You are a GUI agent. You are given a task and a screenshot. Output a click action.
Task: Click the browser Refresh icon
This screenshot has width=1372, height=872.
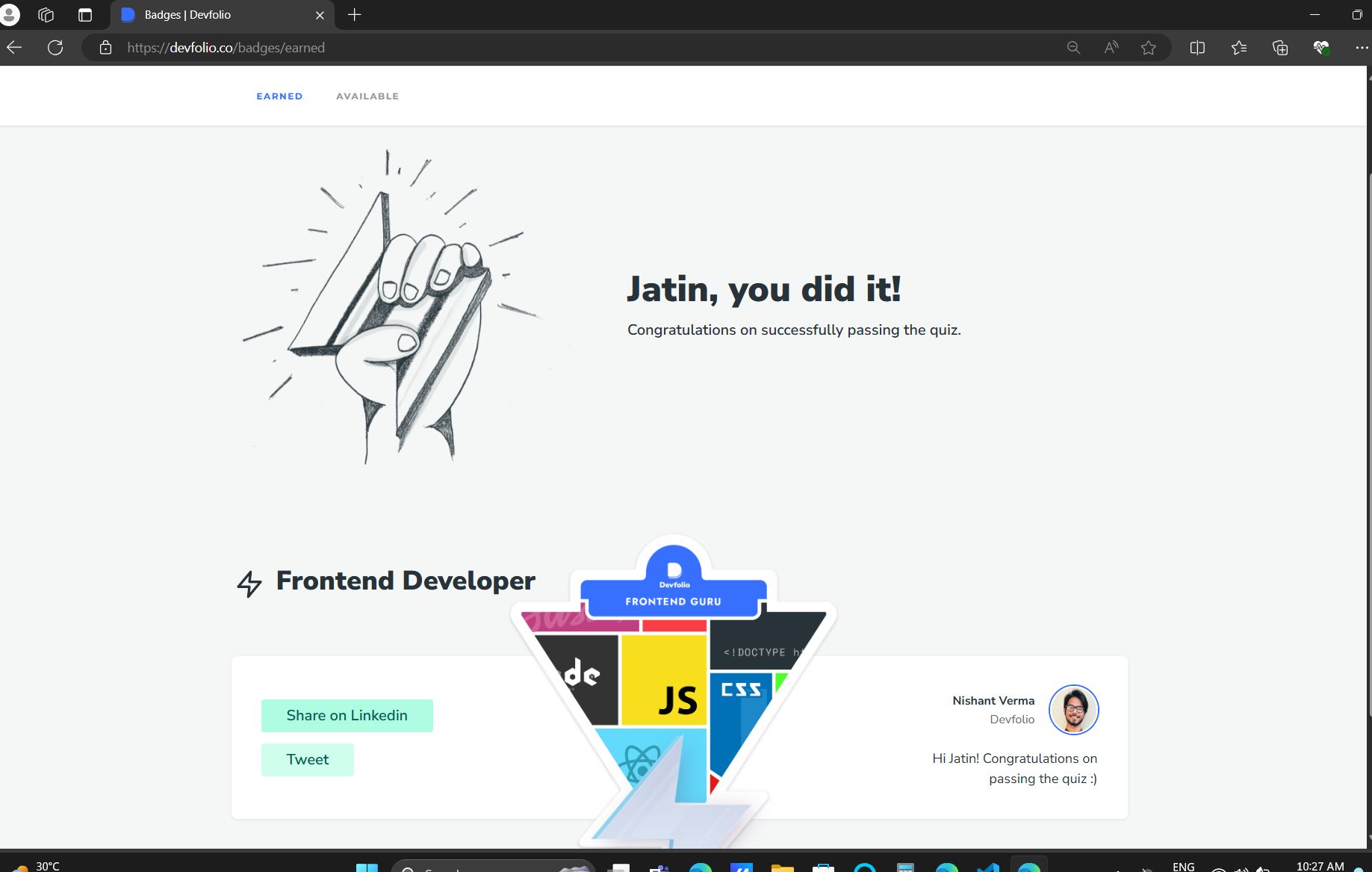tap(56, 47)
